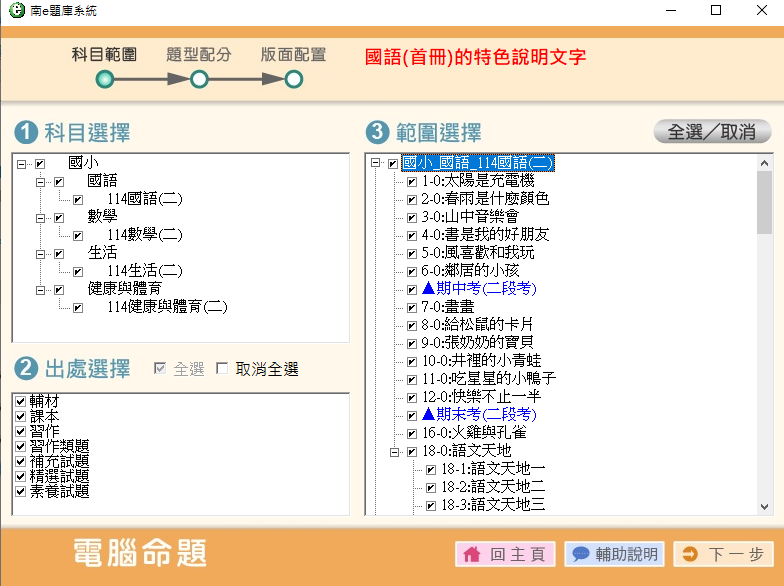Select the 版面配置 step label
This screenshot has width=784, height=586.
tap(293, 55)
